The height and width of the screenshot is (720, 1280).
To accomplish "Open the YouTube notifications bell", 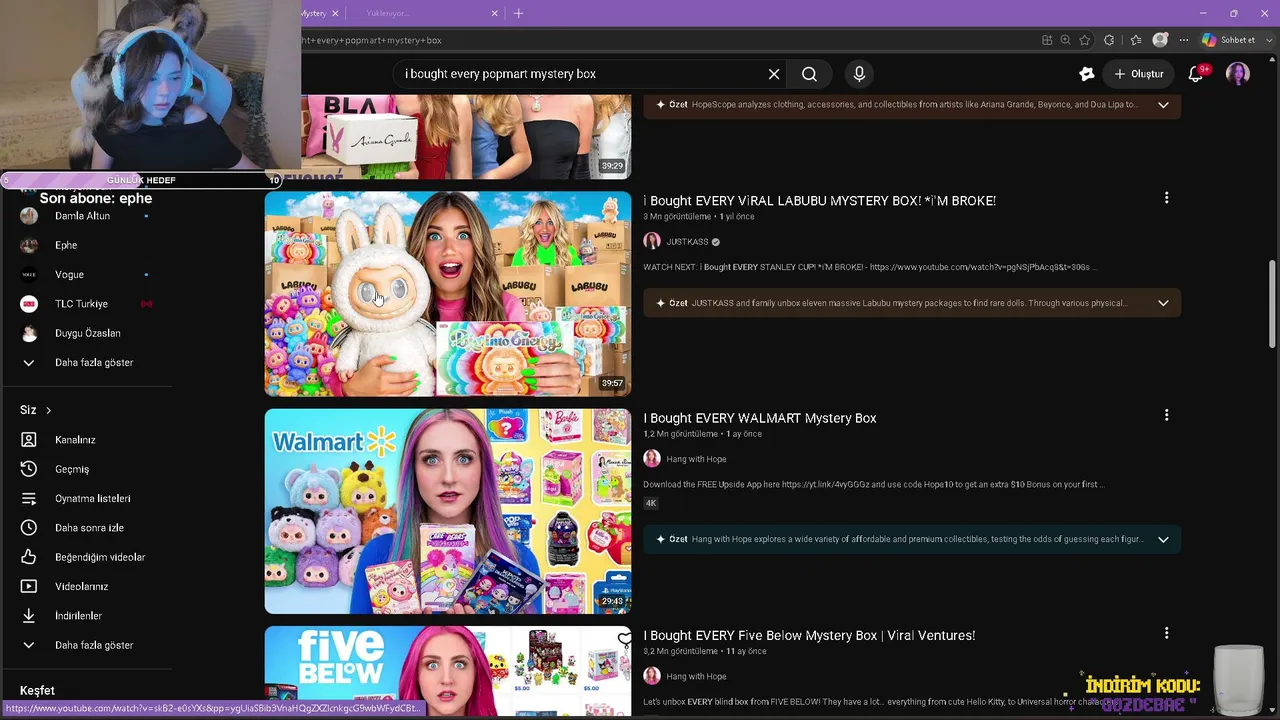I will (x=1196, y=74).
